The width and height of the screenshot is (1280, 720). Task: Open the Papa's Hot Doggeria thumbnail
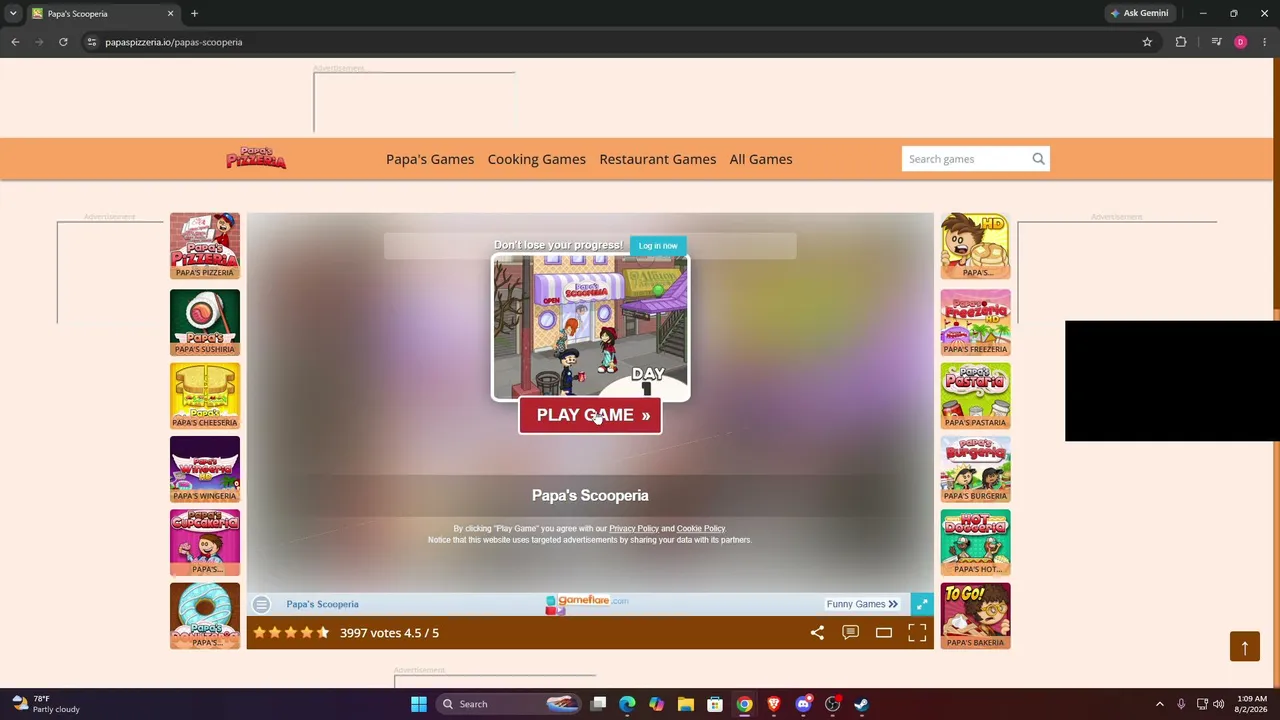click(x=975, y=542)
